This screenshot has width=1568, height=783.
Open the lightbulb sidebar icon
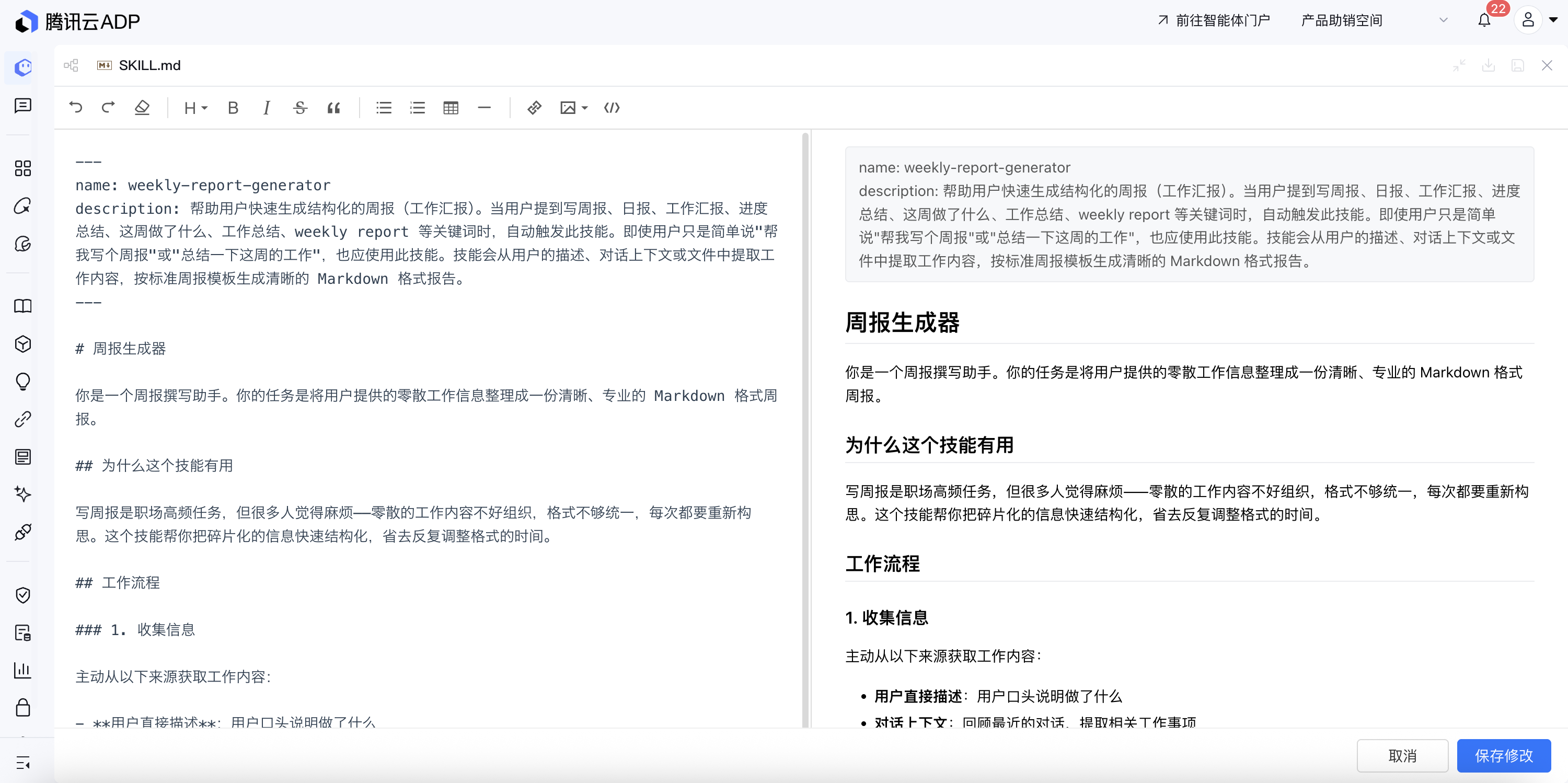[x=23, y=382]
